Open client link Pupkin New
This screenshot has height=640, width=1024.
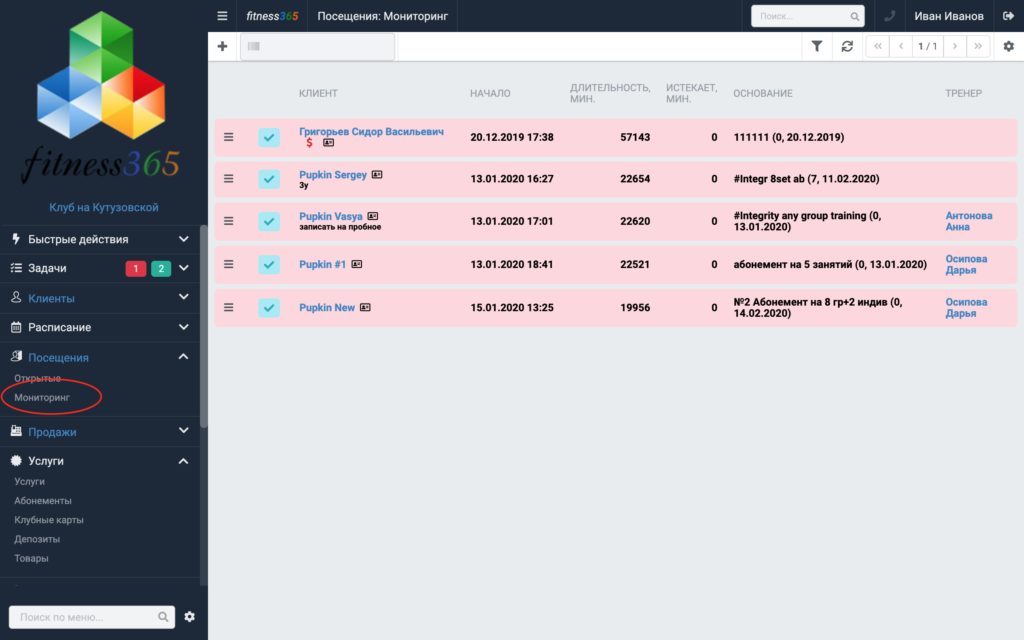coord(327,308)
